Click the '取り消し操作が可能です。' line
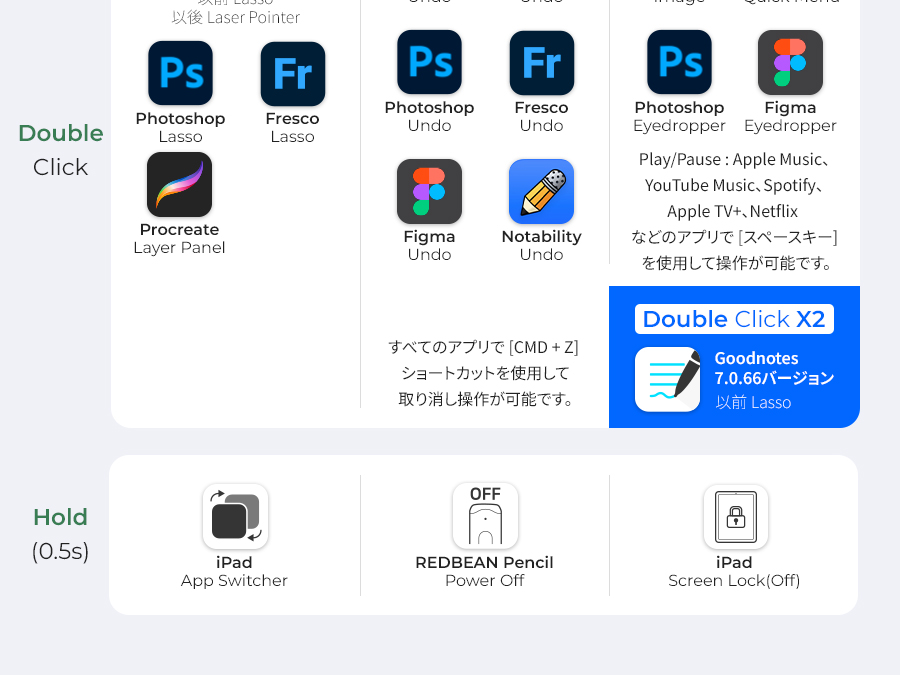This screenshot has height=675, width=900. pyautogui.click(x=486, y=399)
